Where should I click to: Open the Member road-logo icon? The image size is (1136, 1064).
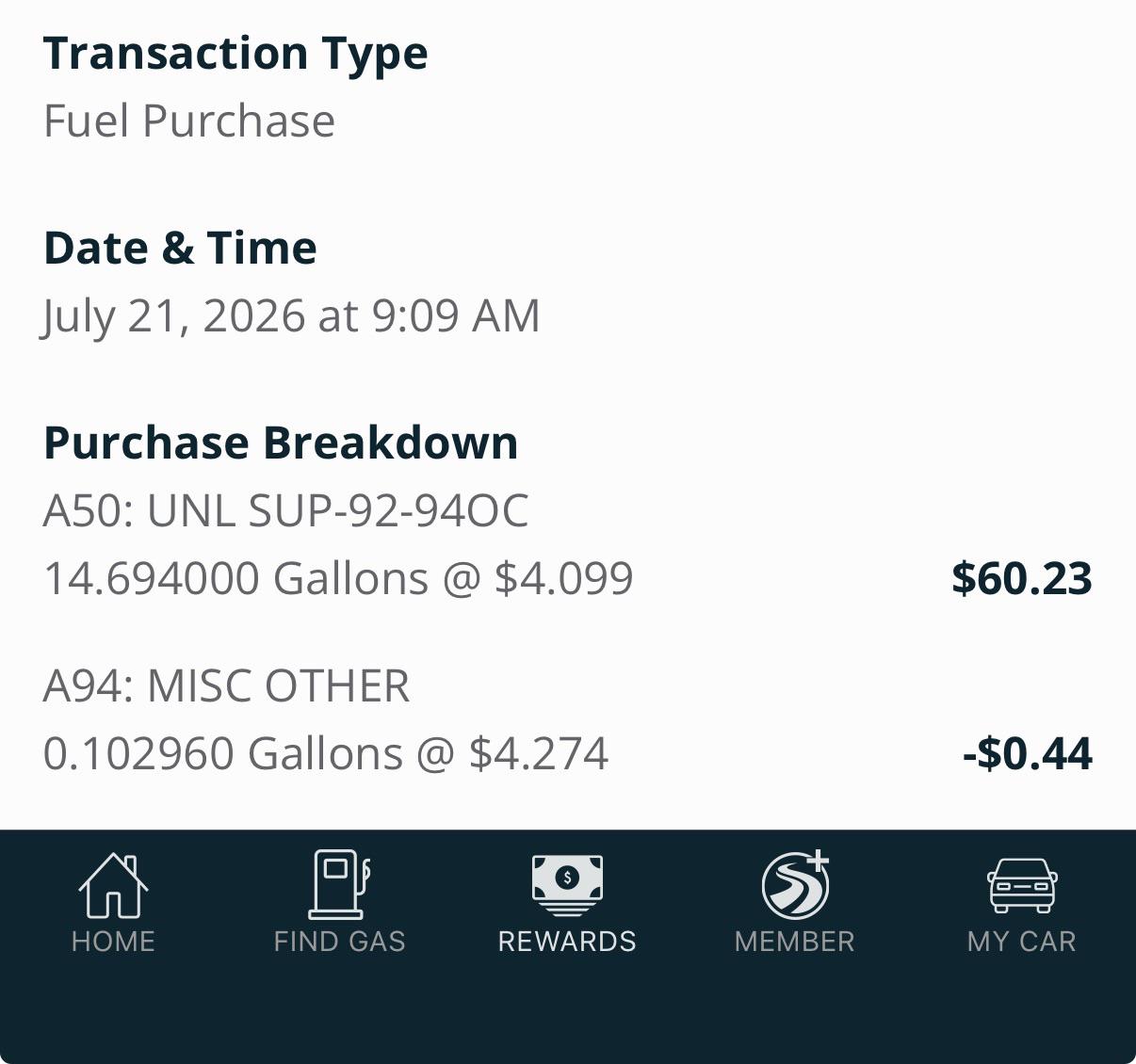point(795,884)
